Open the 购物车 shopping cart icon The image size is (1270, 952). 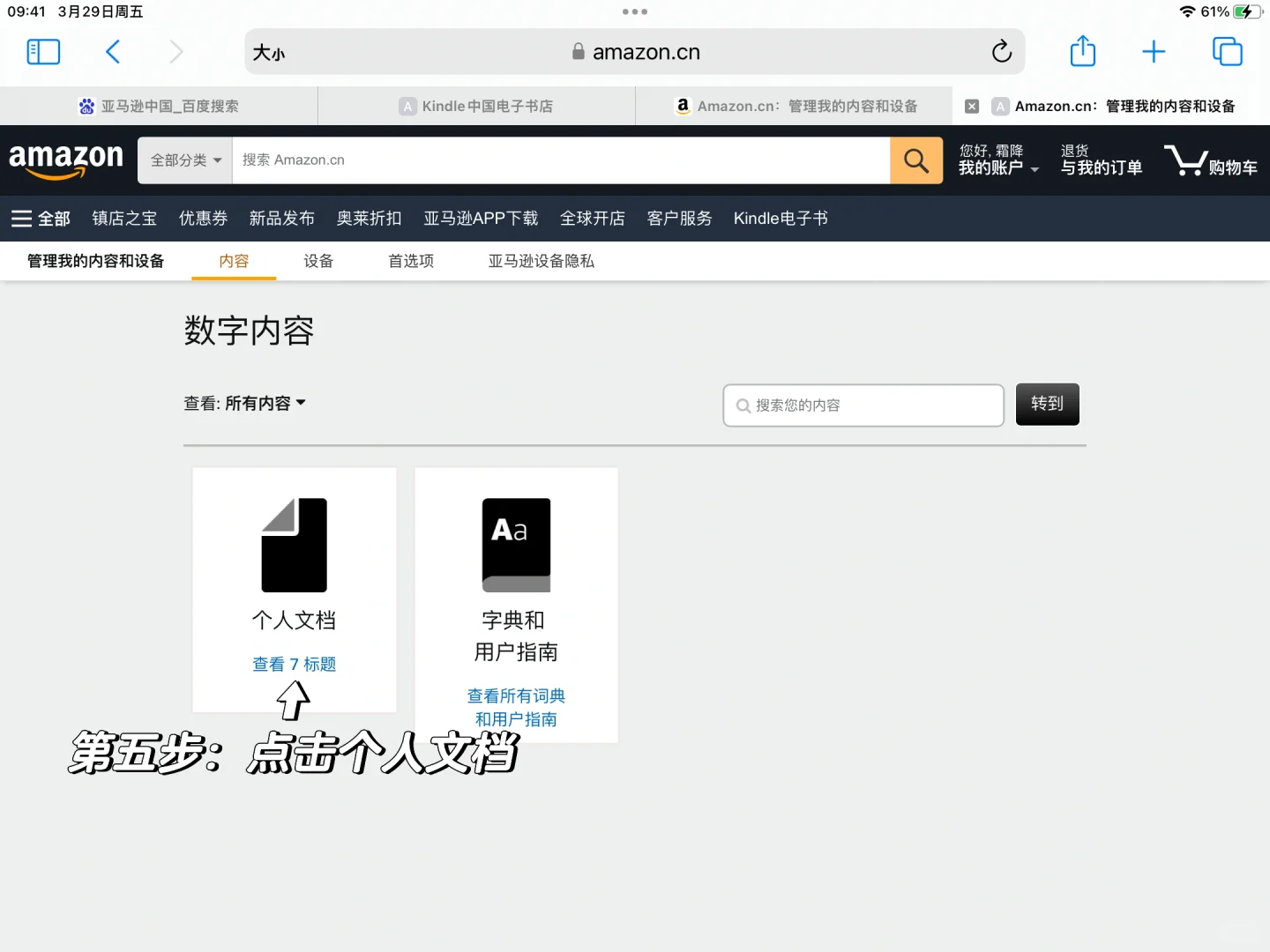[x=1210, y=160]
